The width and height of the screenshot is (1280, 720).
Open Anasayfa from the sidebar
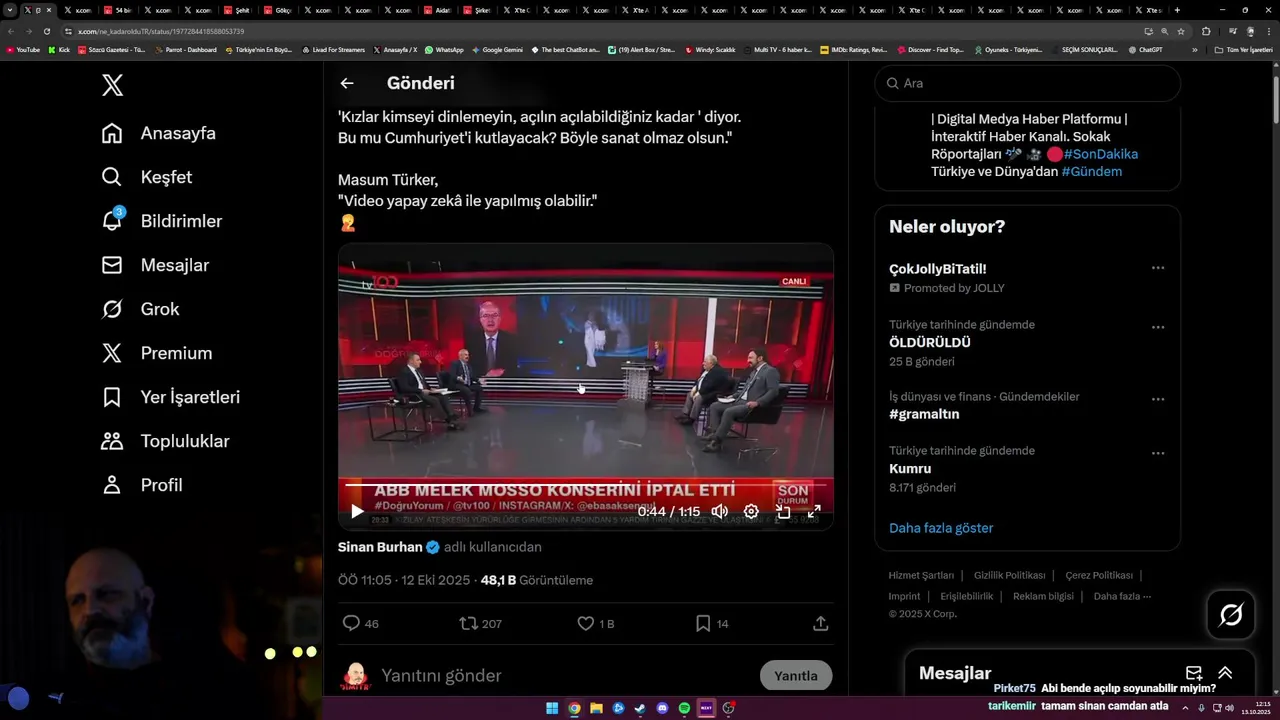[x=159, y=133]
